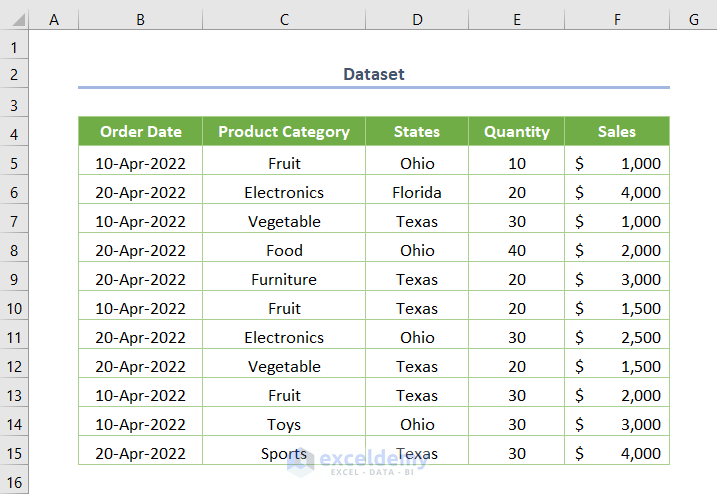Select the States header cell

coord(417,132)
